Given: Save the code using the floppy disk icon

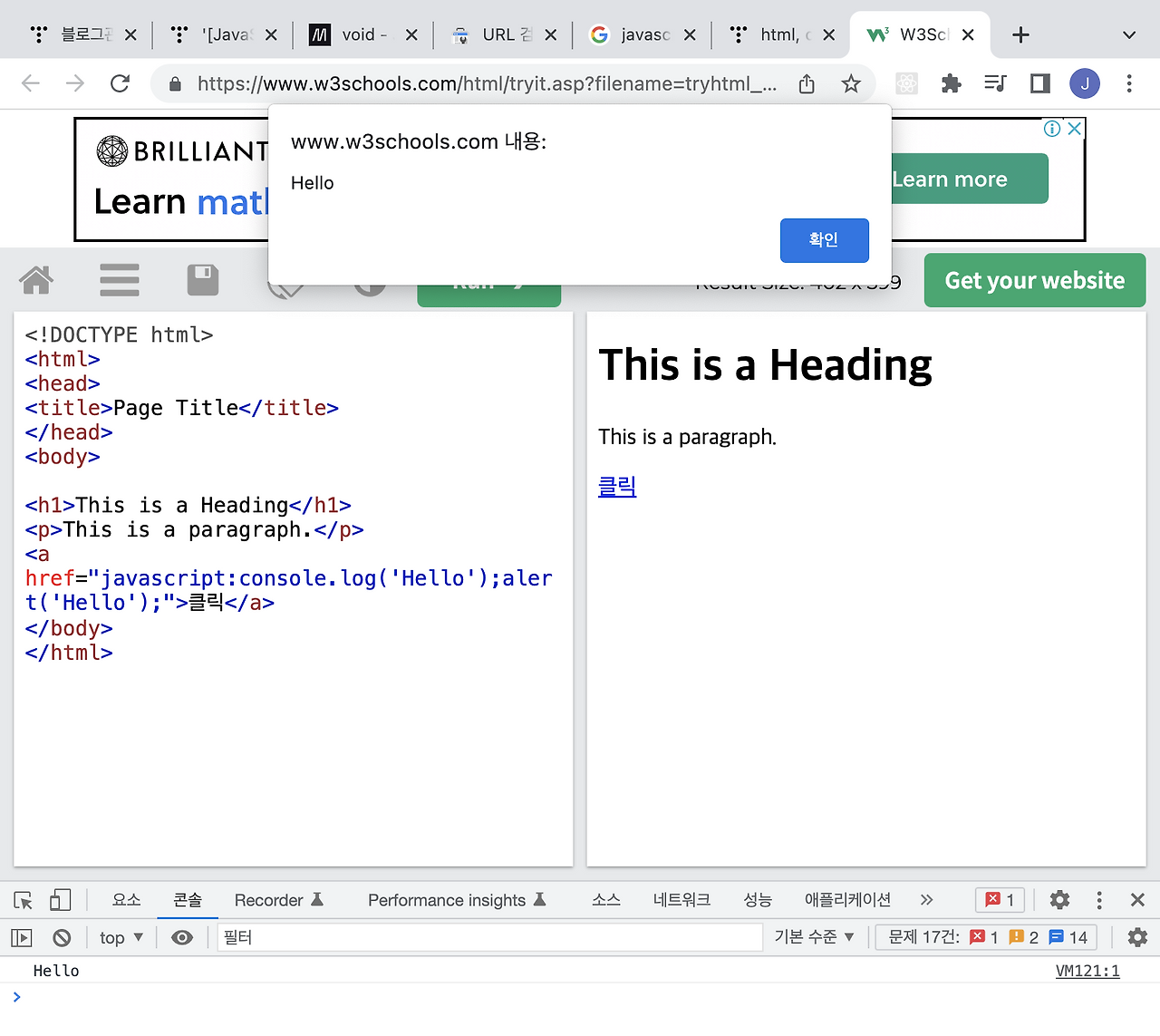Looking at the screenshot, I should pyautogui.click(x=203, y=280).
